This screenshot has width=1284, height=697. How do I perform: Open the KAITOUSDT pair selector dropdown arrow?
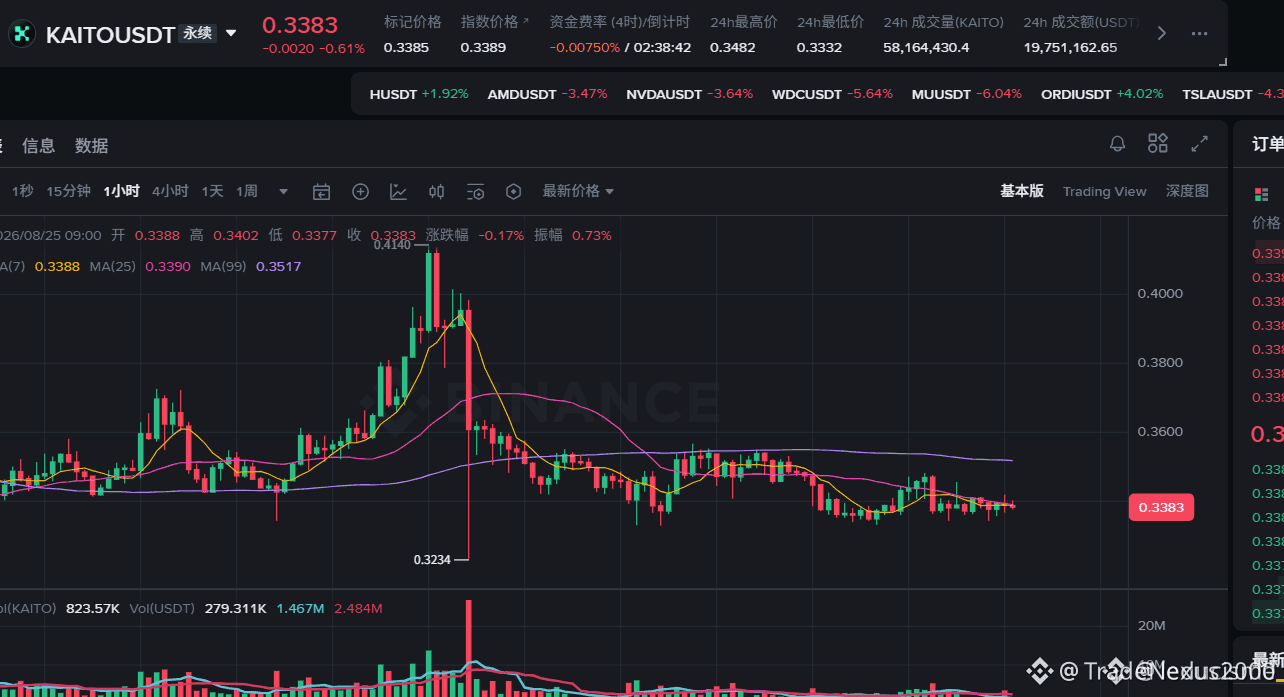click(231, 33)
